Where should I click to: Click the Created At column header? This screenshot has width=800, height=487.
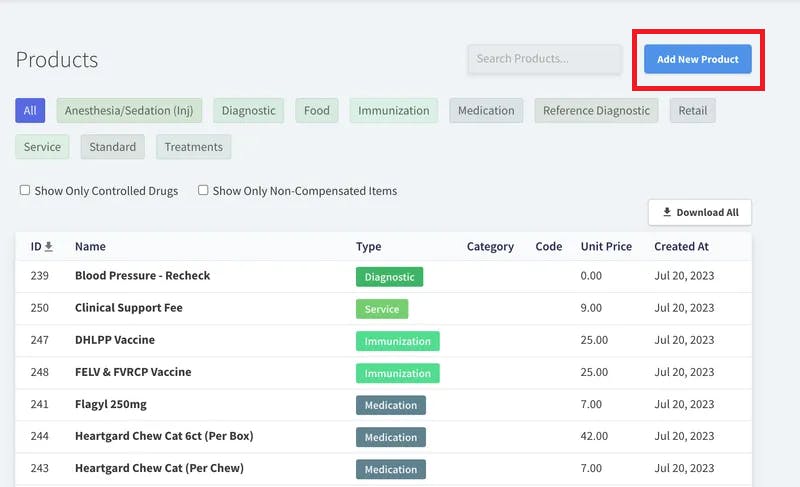pos(682,247)
